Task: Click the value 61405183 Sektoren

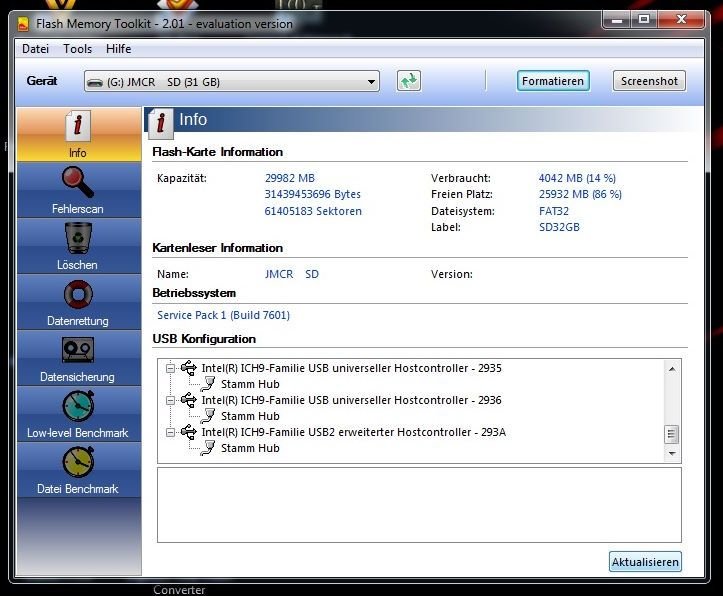Action: tap(313, 211)
